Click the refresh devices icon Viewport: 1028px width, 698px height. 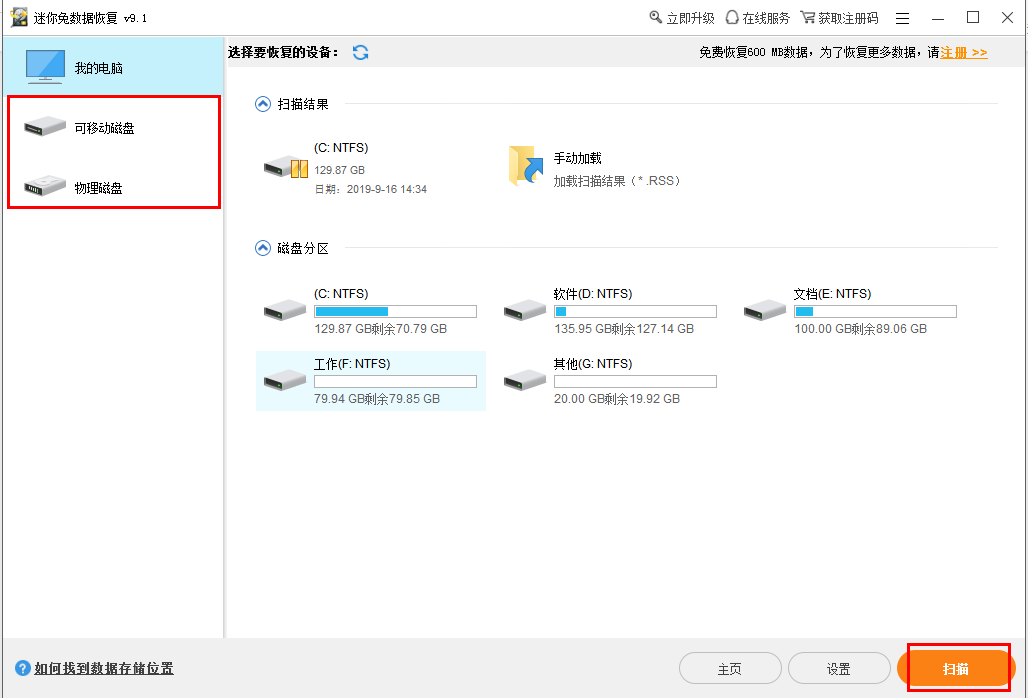point(361,52)
